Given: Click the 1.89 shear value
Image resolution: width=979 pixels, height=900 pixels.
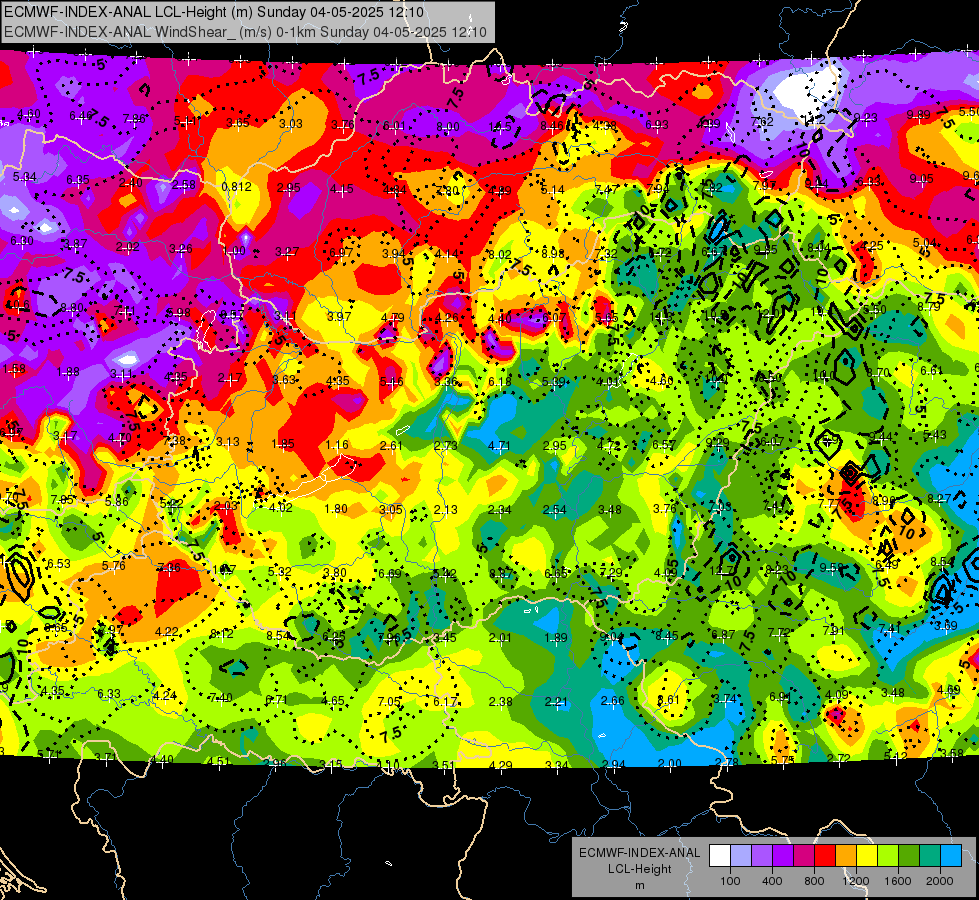Looking at the screenshot, I should [x=556, y=638].
